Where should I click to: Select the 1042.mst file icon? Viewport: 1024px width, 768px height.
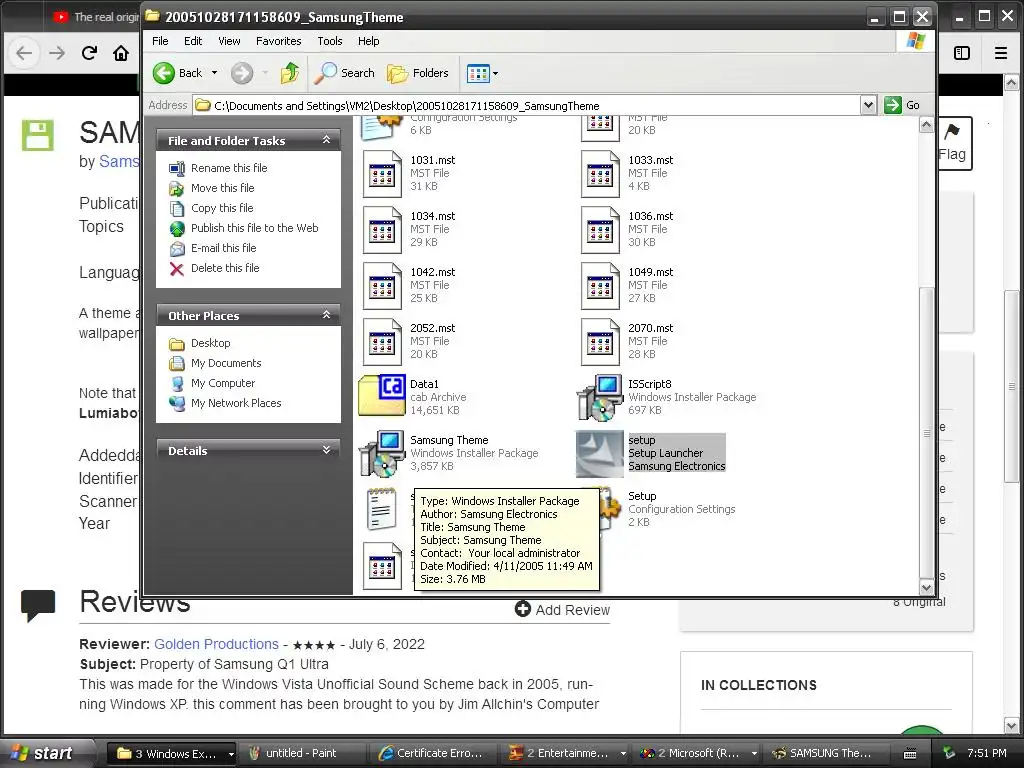[x=382, y=286]
